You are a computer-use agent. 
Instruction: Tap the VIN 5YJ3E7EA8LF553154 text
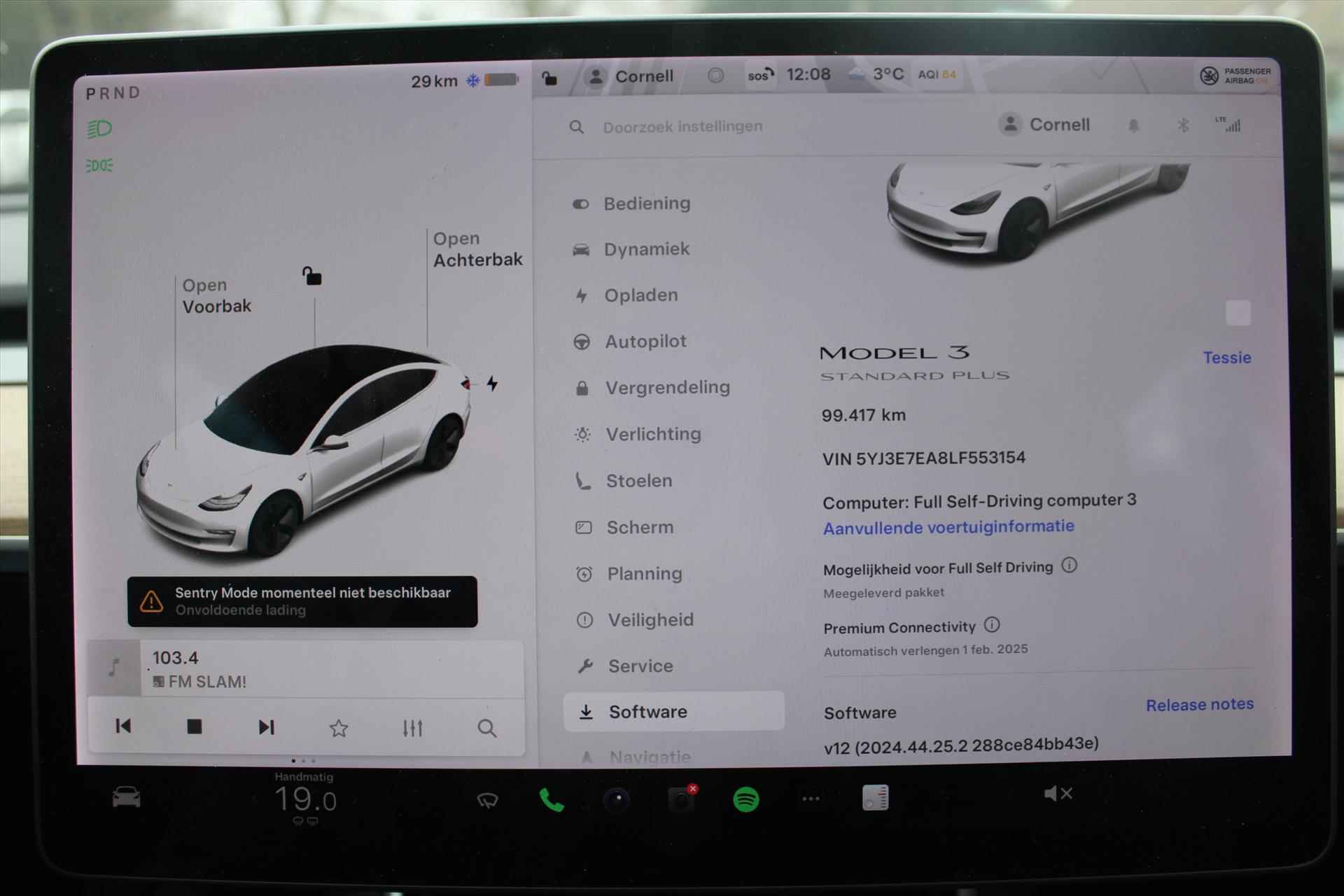(924, 458)
